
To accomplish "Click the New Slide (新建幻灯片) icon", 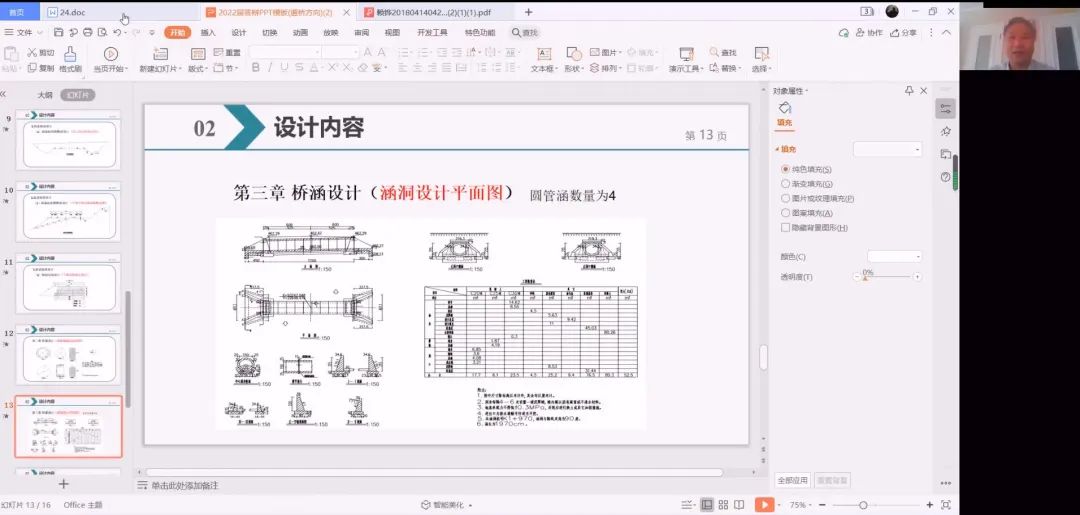I will 160,54.
